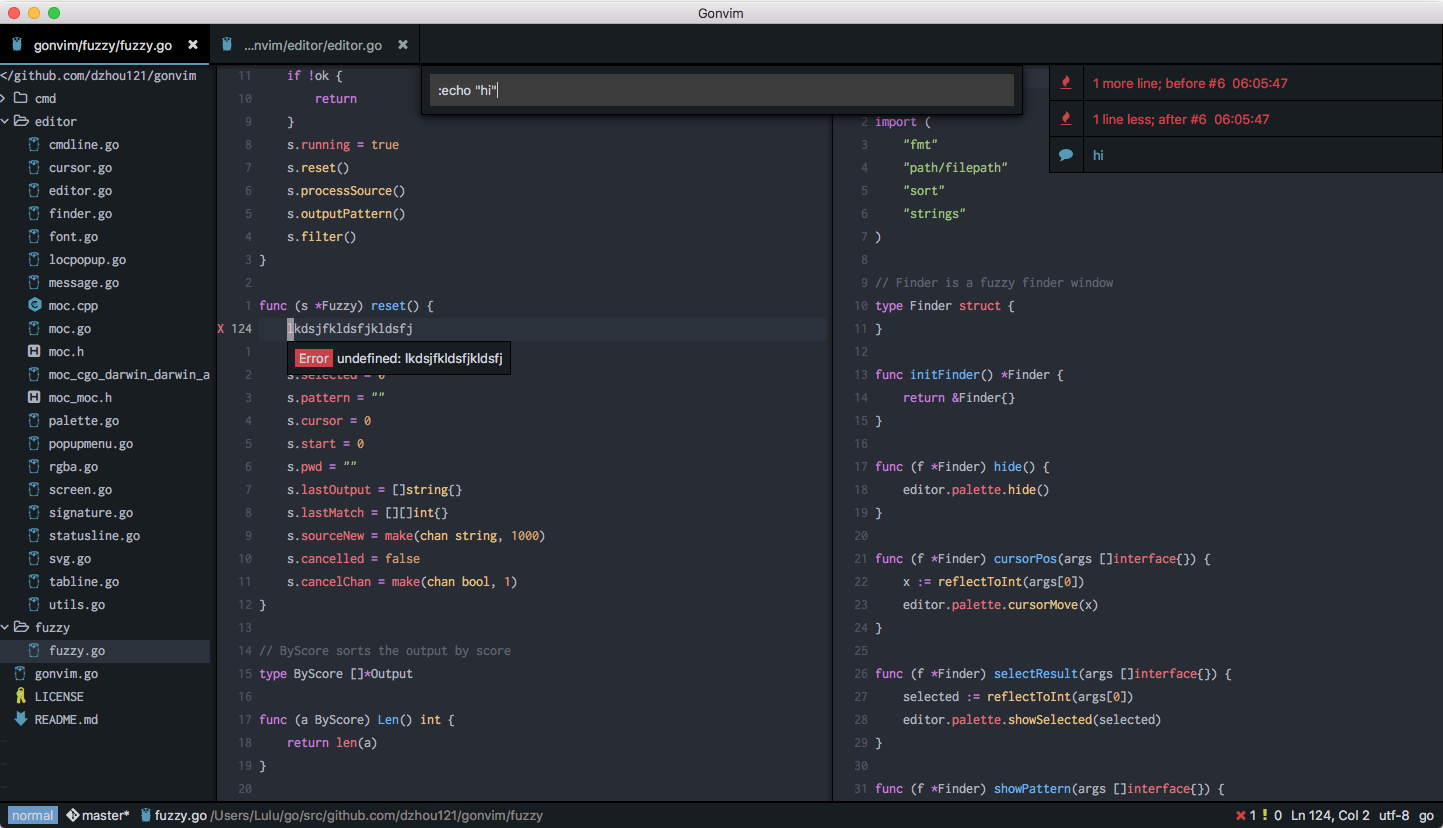Click the red error count icon in statusbar

tap(1240, 815)
